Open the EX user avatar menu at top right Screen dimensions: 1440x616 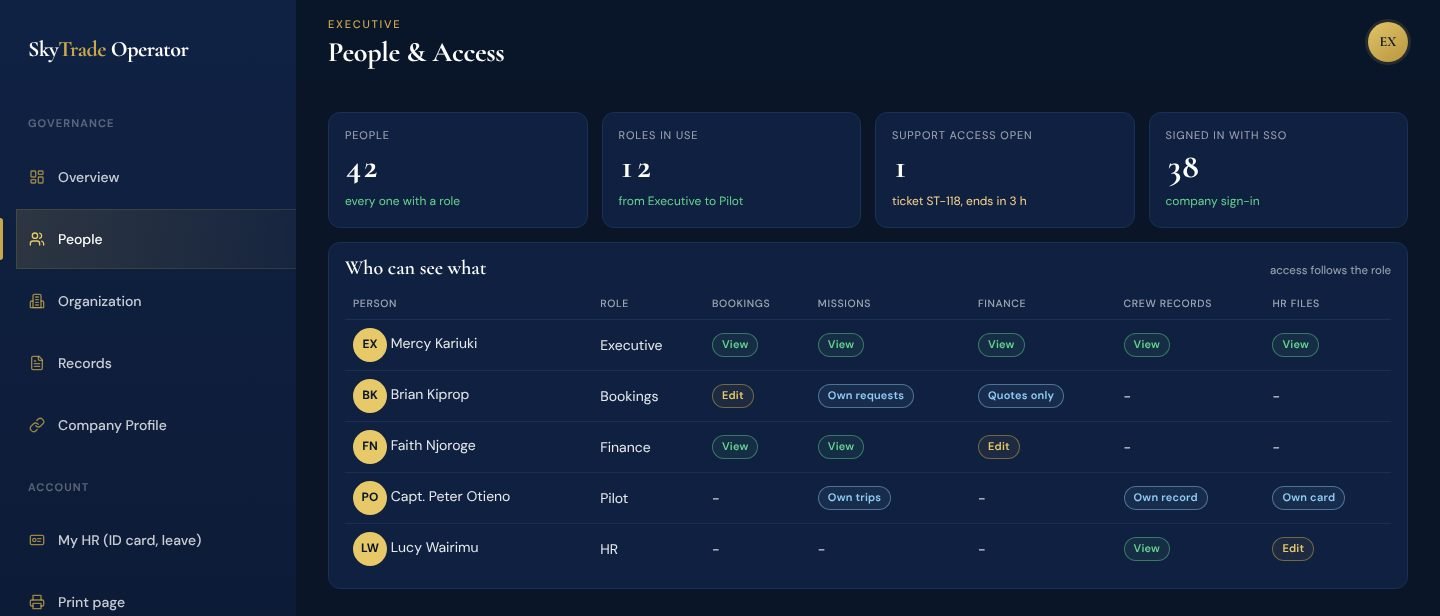1387,42
